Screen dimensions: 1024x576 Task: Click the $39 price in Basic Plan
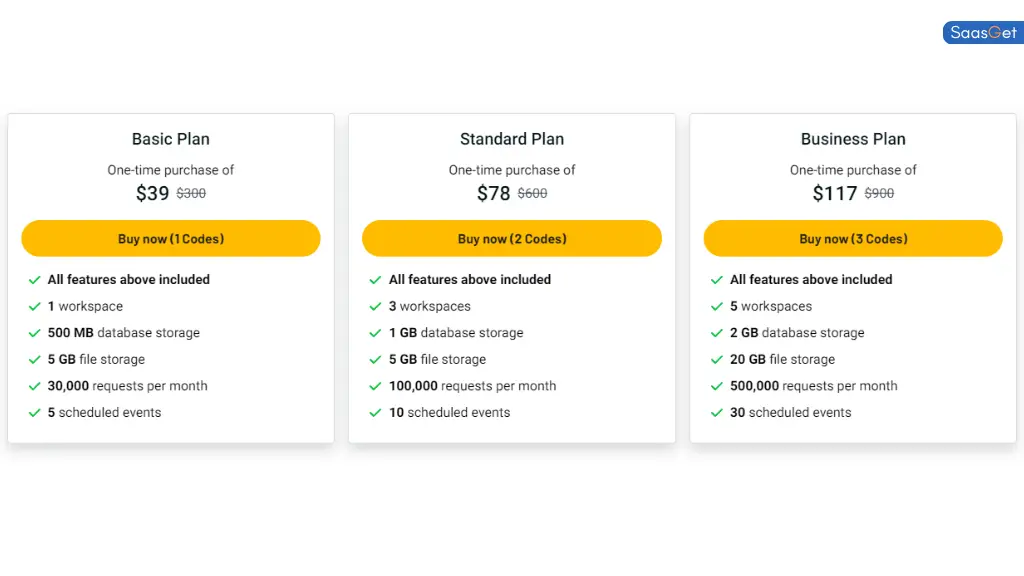150,193
